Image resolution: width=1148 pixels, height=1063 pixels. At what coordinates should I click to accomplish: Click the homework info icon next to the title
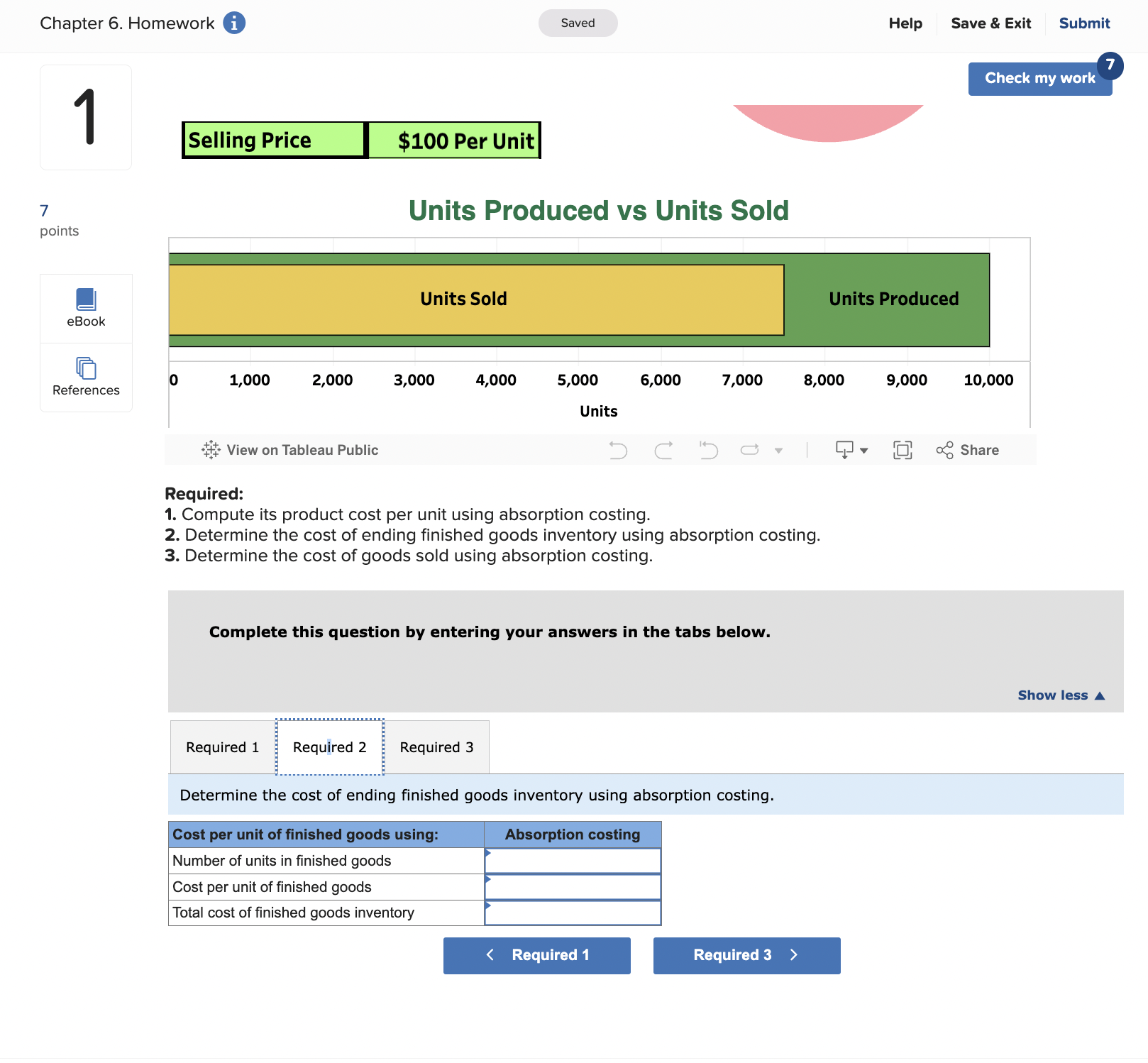coord(233,23)
